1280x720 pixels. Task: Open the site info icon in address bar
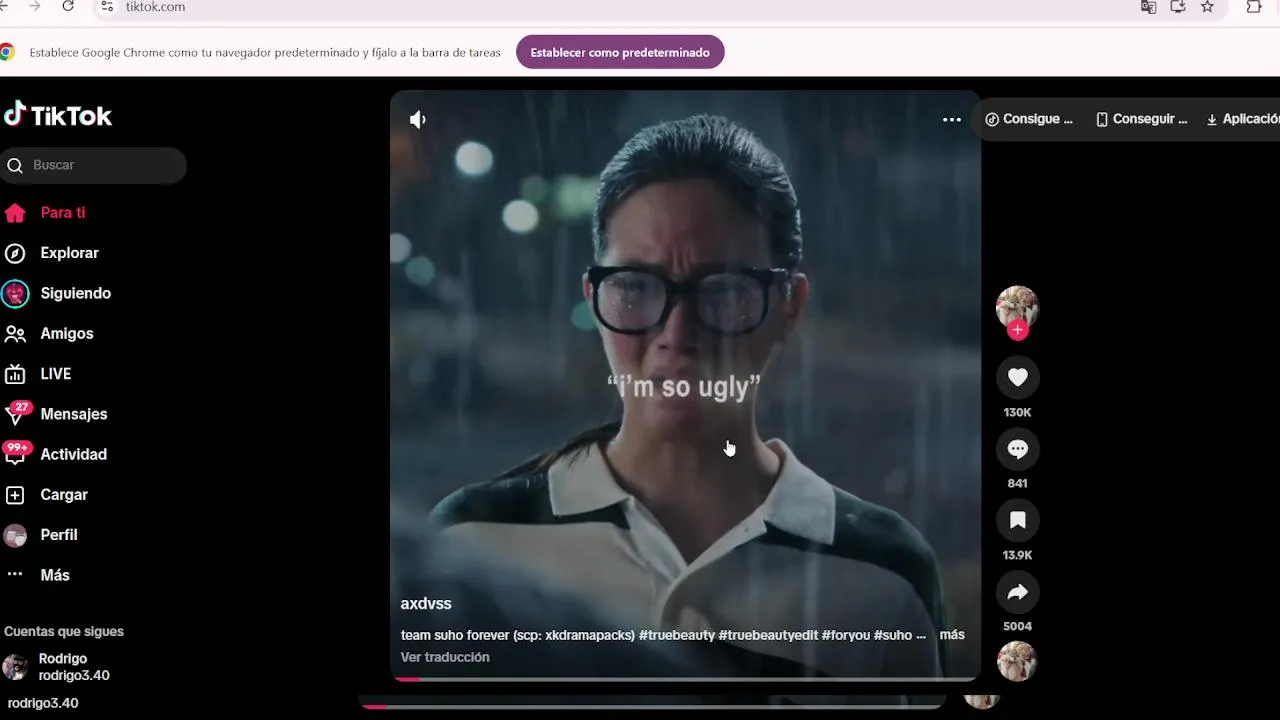click(x=108, y=6)
